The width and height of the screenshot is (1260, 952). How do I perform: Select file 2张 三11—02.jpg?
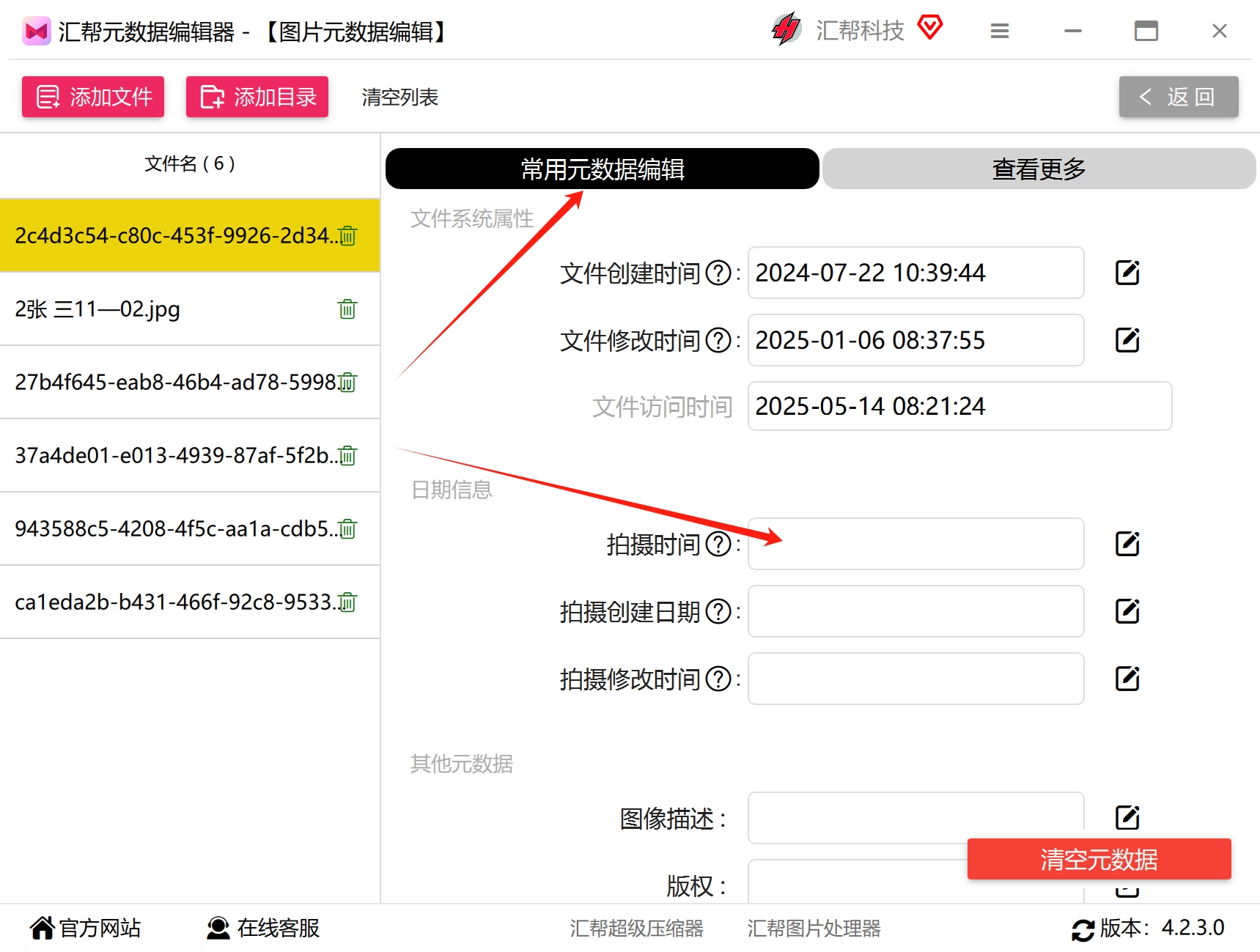coord(190,309)
